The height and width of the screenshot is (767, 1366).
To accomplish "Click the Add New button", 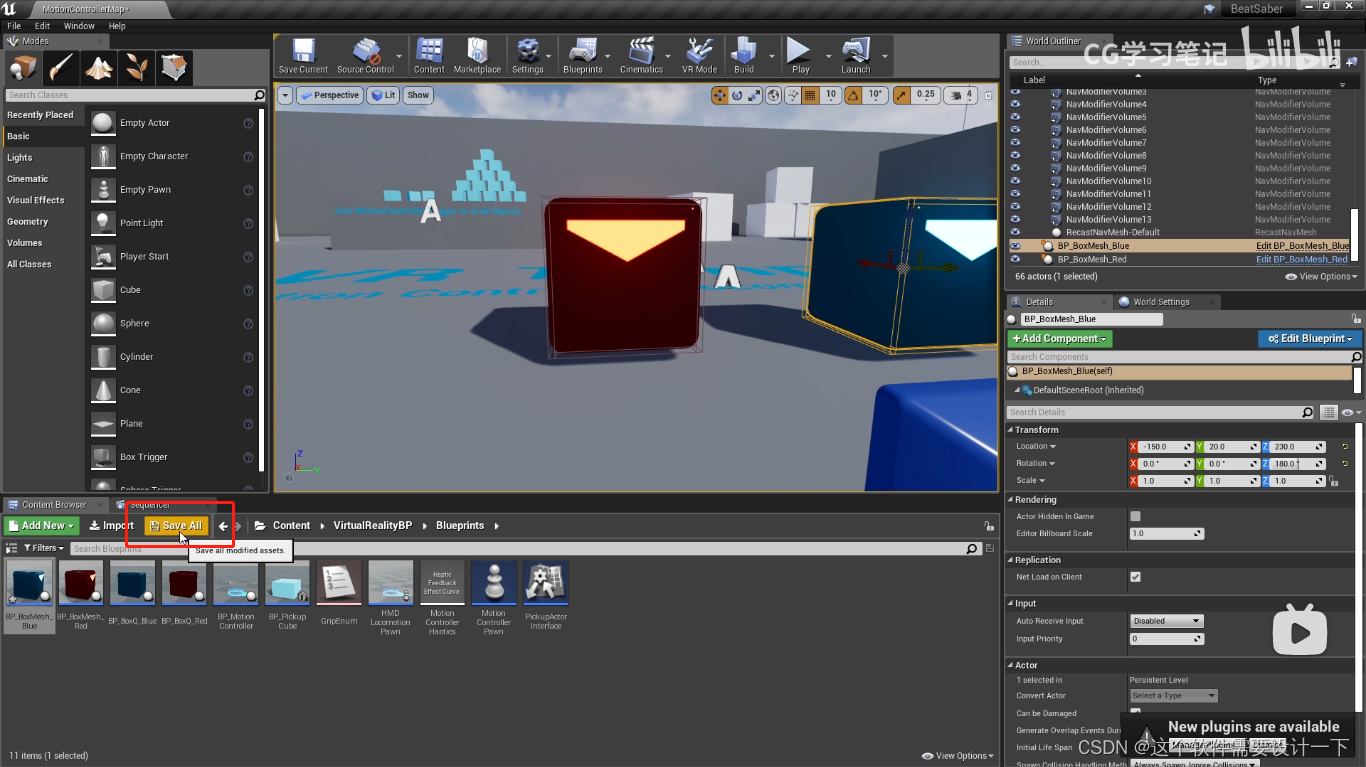I will 41,525.
